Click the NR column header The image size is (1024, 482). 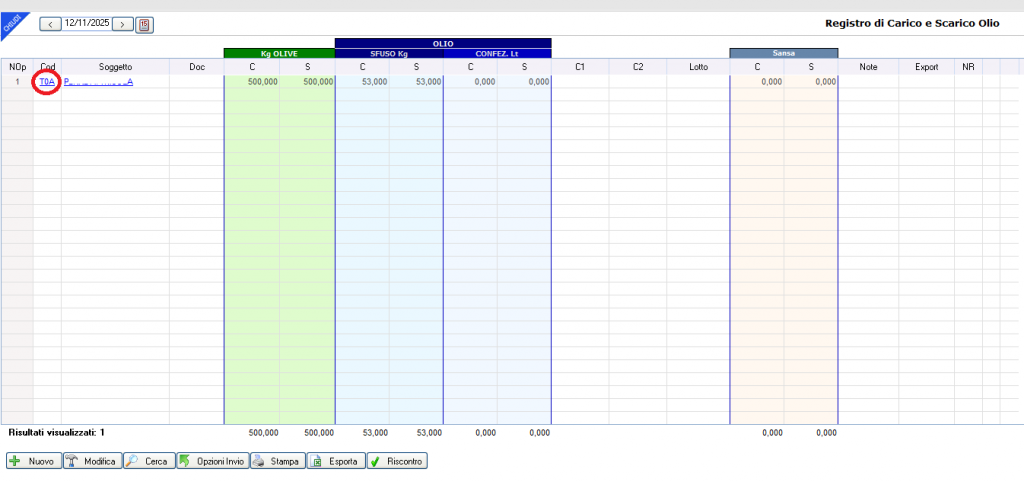point(968,67)
